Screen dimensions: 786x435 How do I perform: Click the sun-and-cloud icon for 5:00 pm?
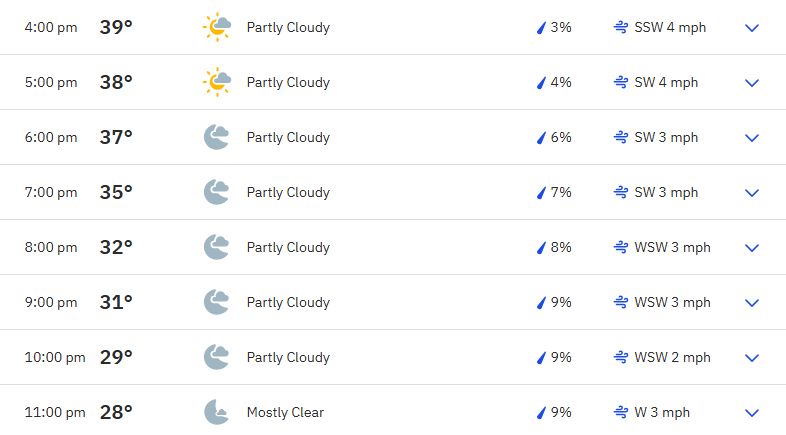pyautogui.click(x=217, y=82)
